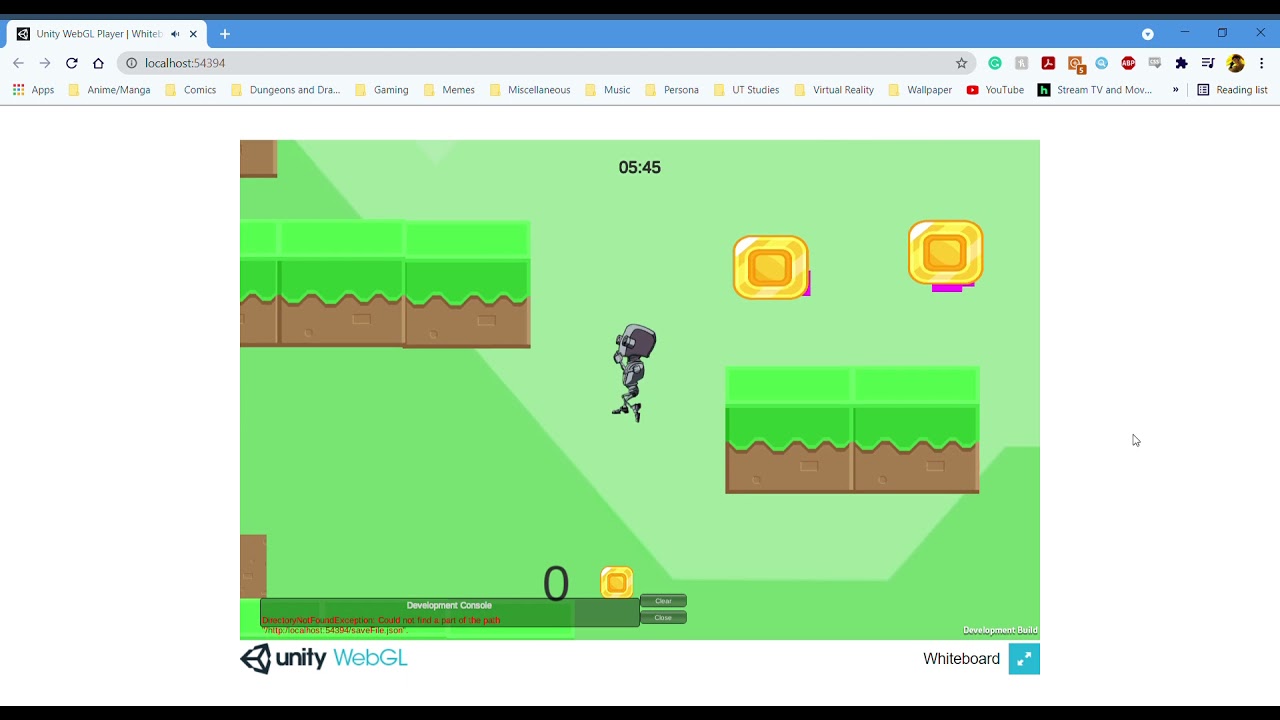Open the Stream TV and Mov... bookmark
1280x720 pixels.
1095,90
